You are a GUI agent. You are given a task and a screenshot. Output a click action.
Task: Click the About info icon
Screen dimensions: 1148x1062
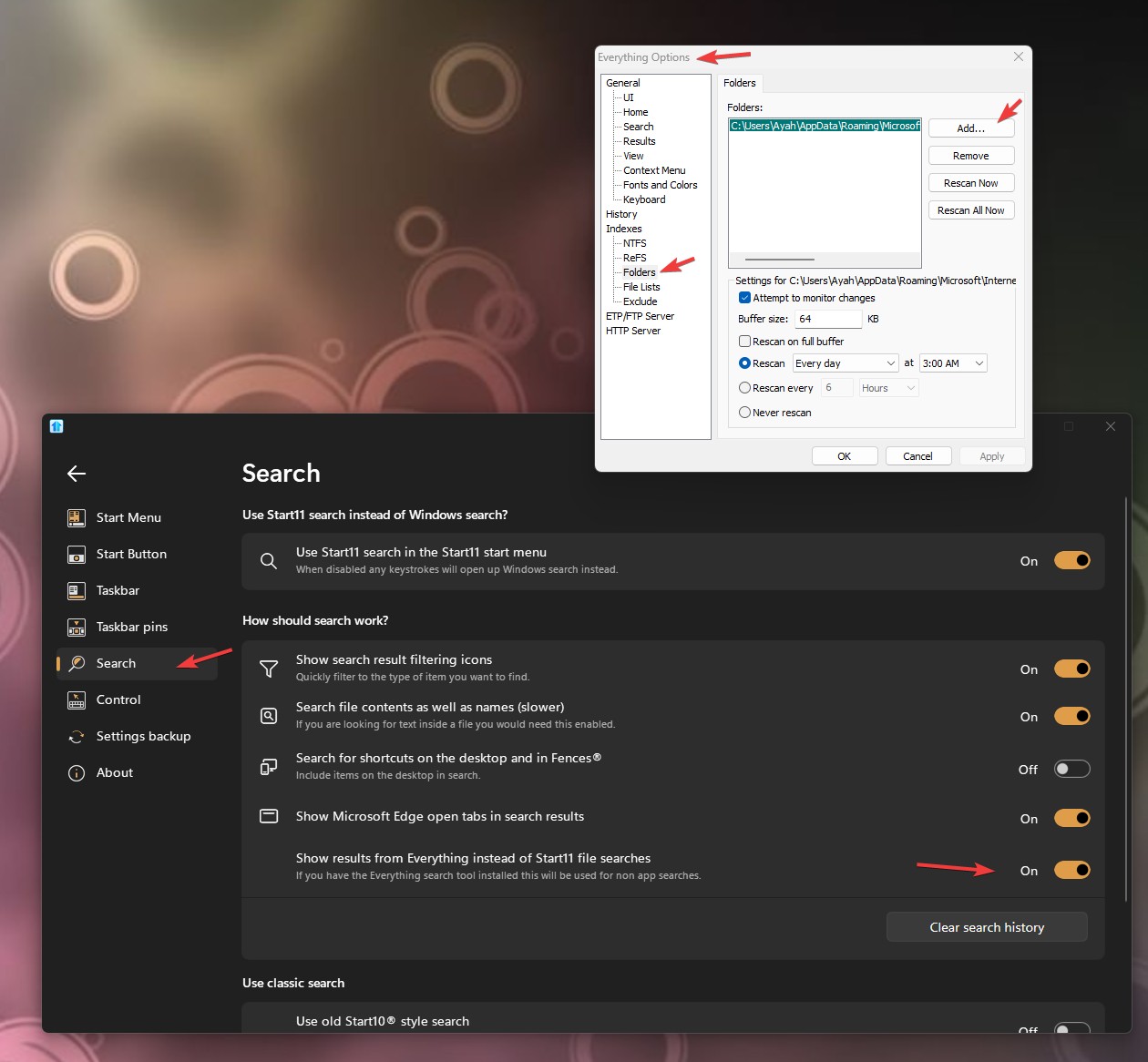[x=77, y=772]
